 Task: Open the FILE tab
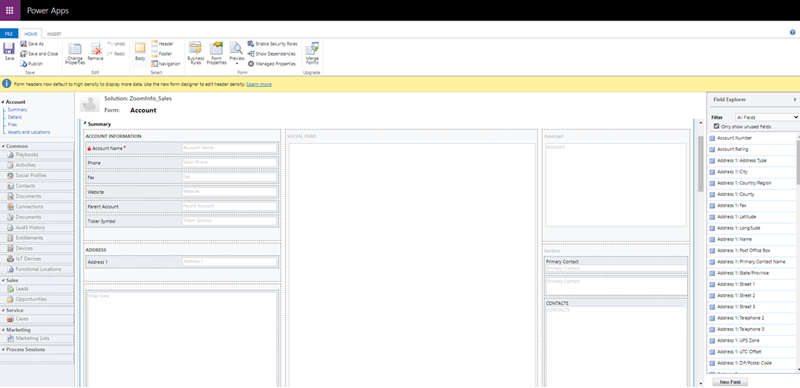pyautogui.click(x=9, y=34)
